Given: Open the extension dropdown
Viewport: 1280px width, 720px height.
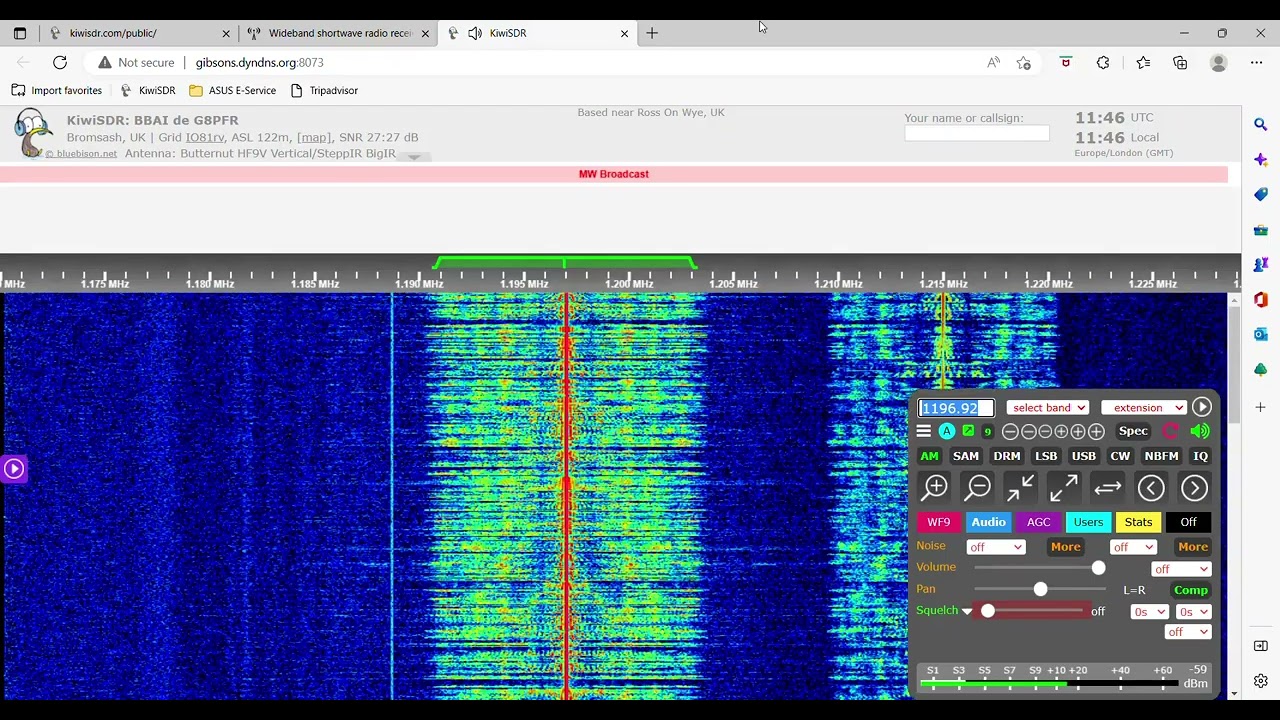Looking at the screenshot, I should 1143,407.
